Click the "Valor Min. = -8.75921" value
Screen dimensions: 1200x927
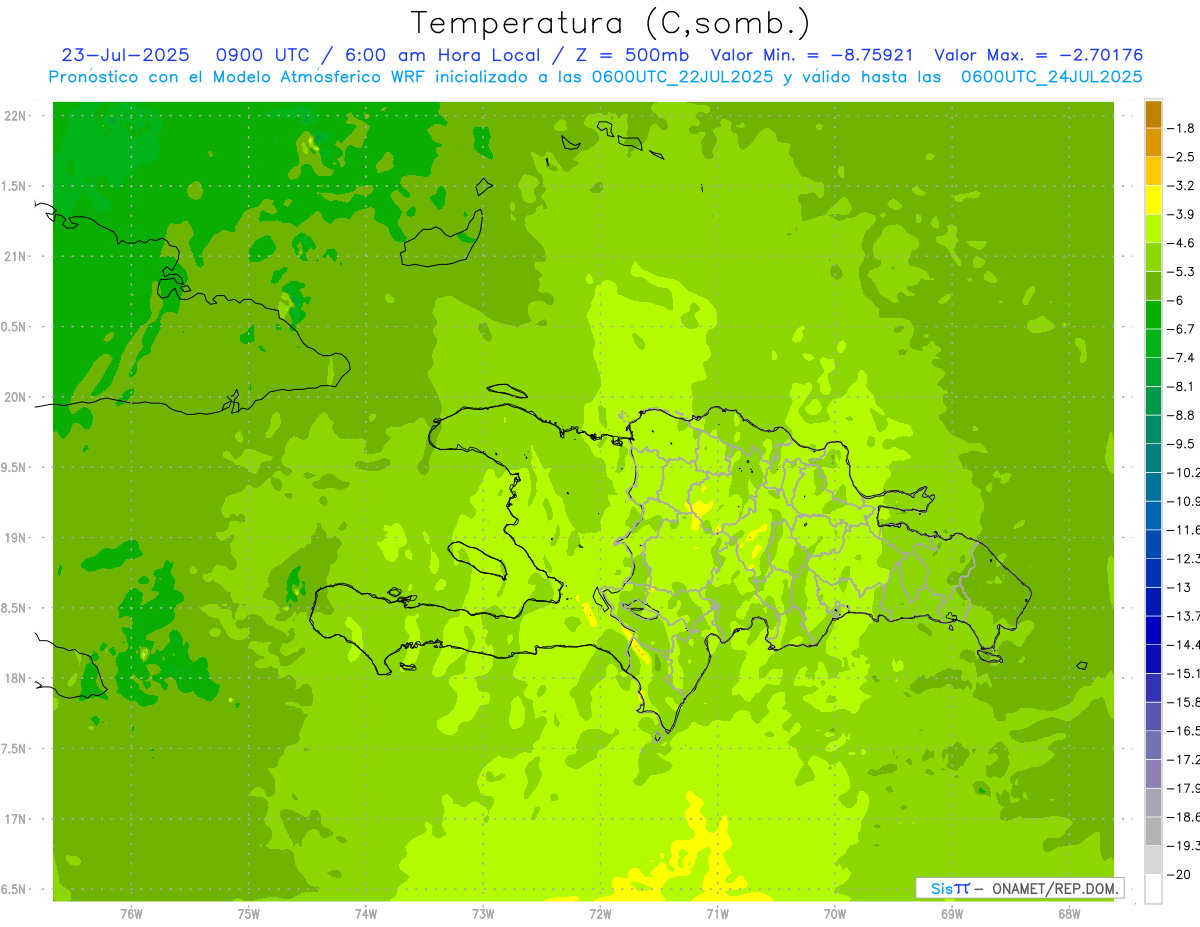click(814, 55)
